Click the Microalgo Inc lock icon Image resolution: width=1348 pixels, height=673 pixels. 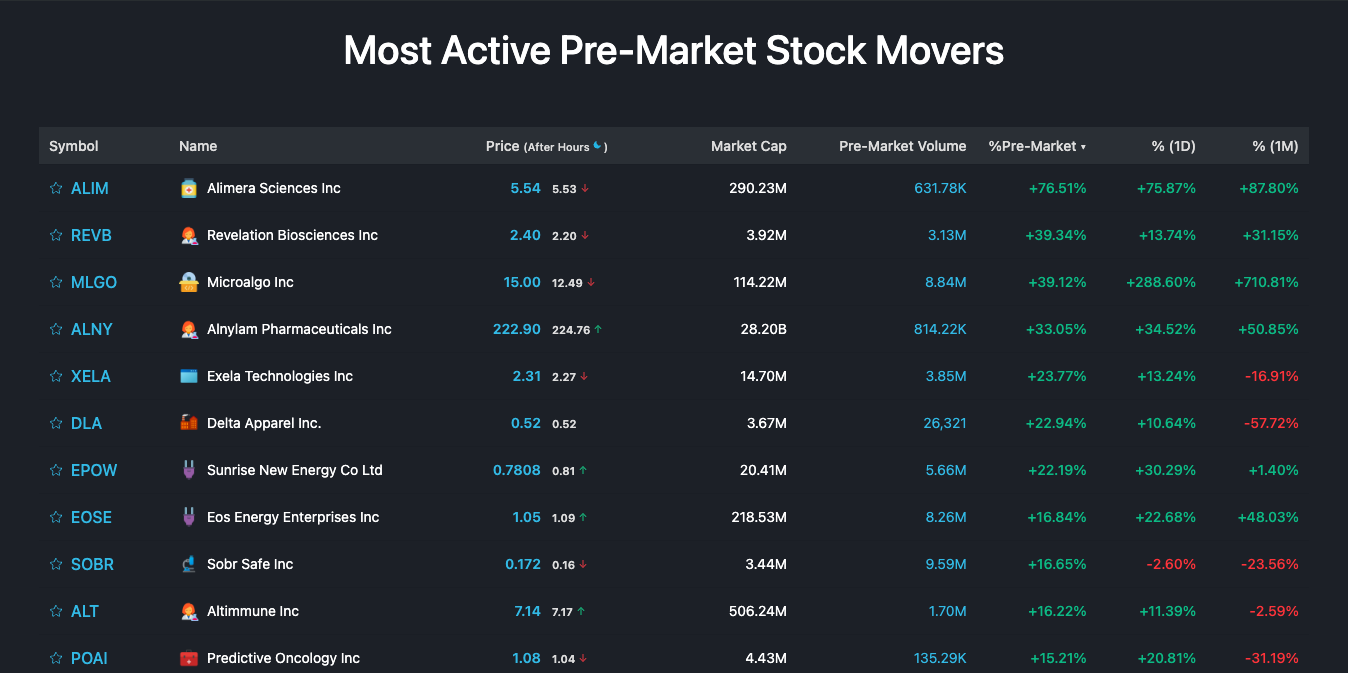[189, 282]
